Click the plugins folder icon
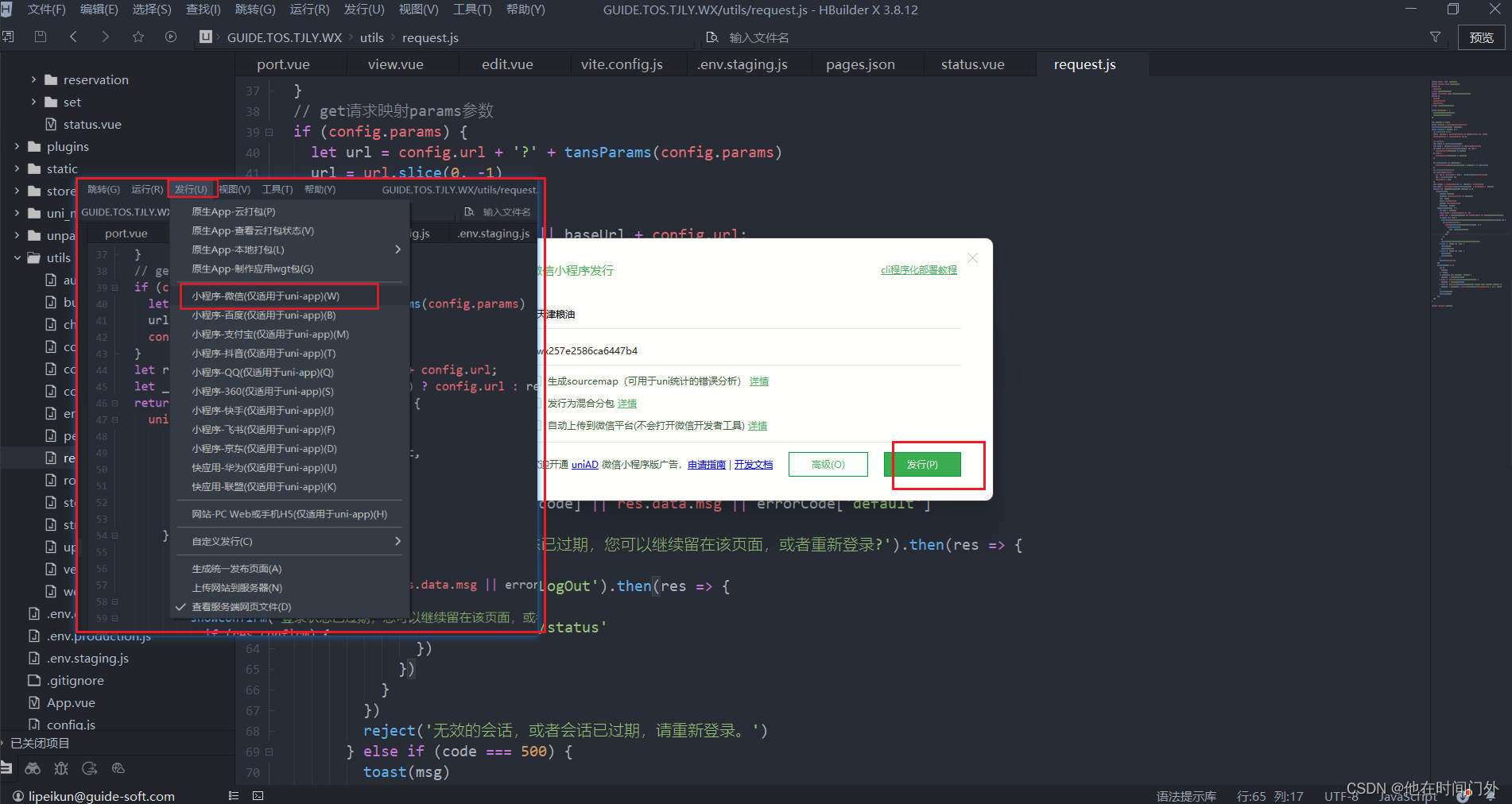Screen dimensions: 1512x804 pos(34,146)
